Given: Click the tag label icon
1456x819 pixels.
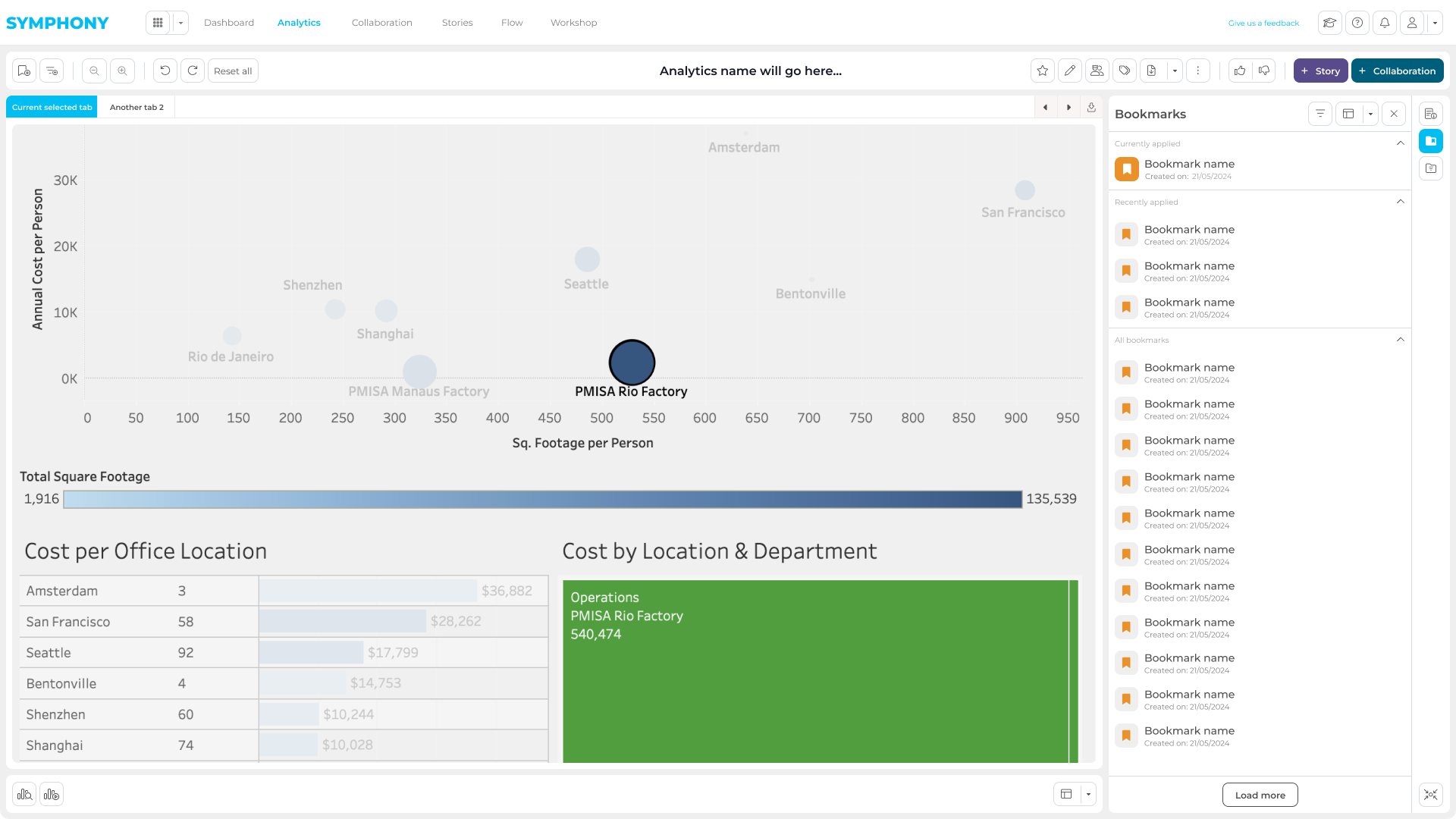Looking at the screenshot, I should coord(1125,71).
